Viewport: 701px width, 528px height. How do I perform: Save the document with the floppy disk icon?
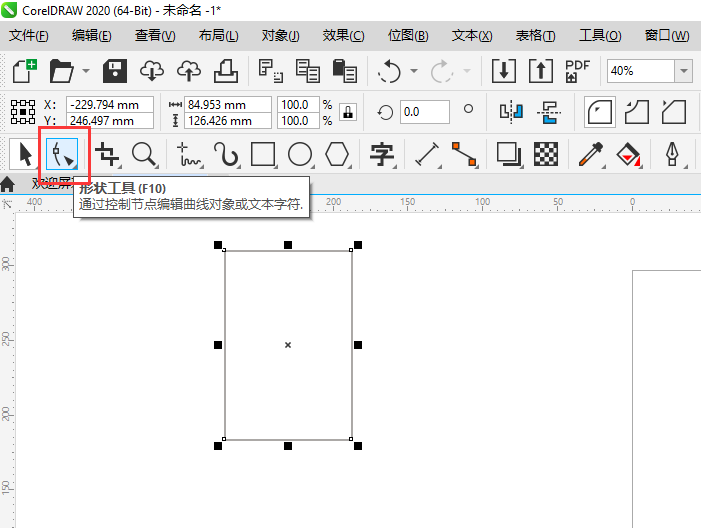(x=115, y=71)
